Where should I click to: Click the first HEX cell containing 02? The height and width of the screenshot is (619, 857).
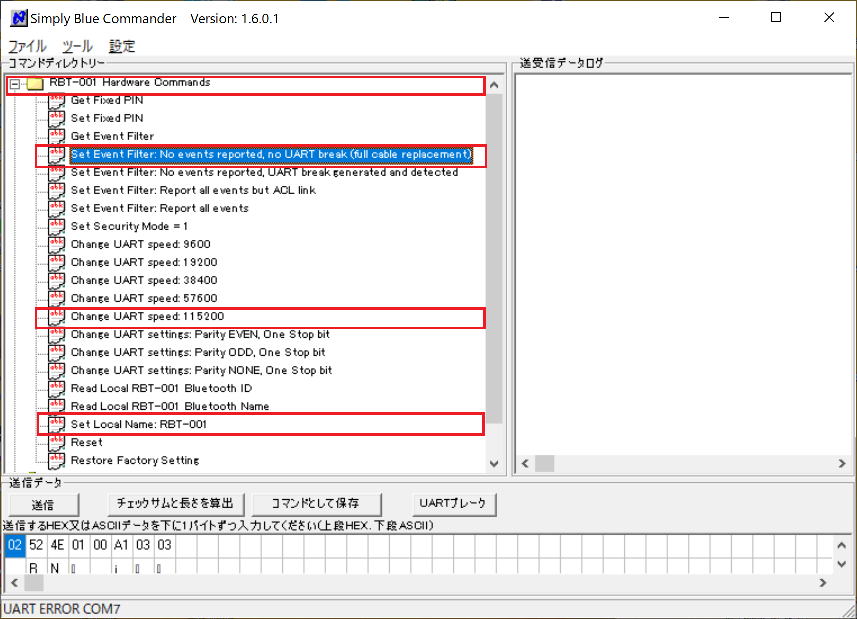[x=14, y=545]
